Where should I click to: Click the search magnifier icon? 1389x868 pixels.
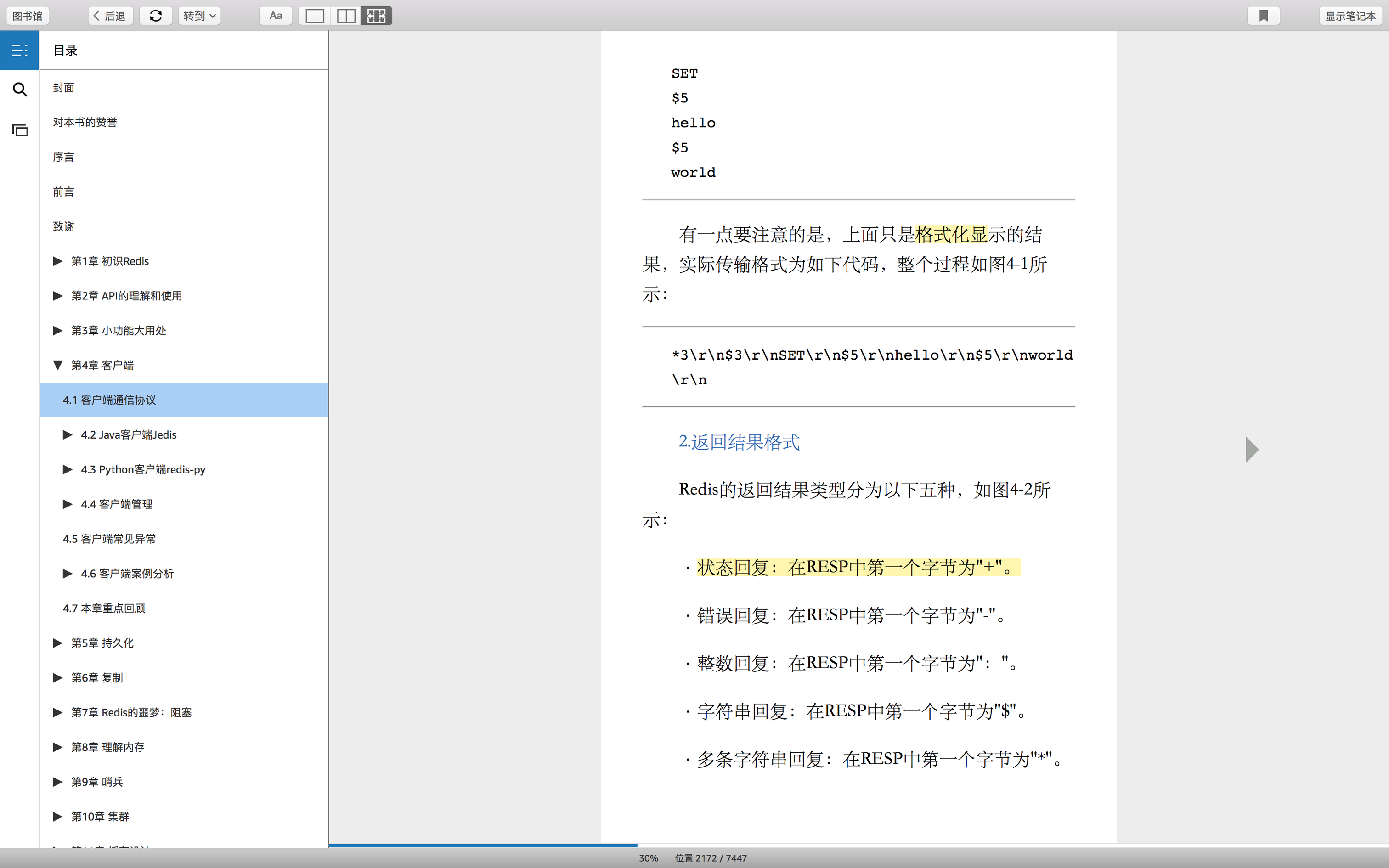19,90
